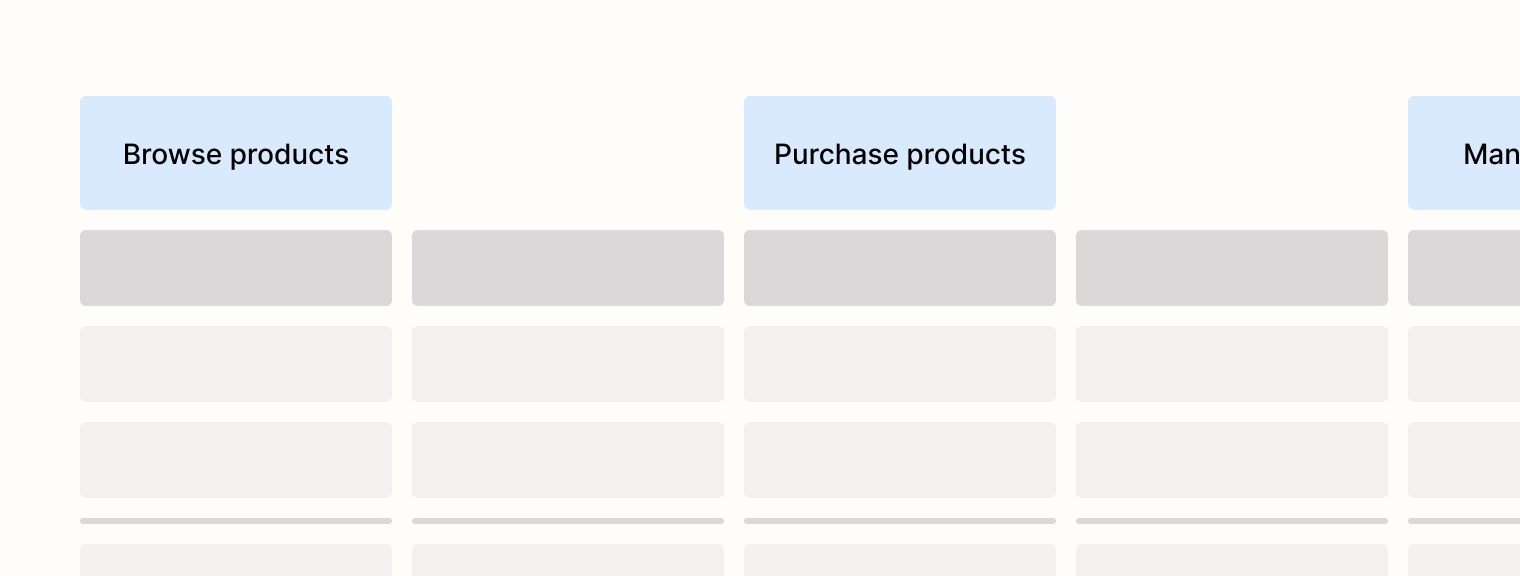
Task: Click the partially visible blue card starting with Man
Action: [1464, 153]
